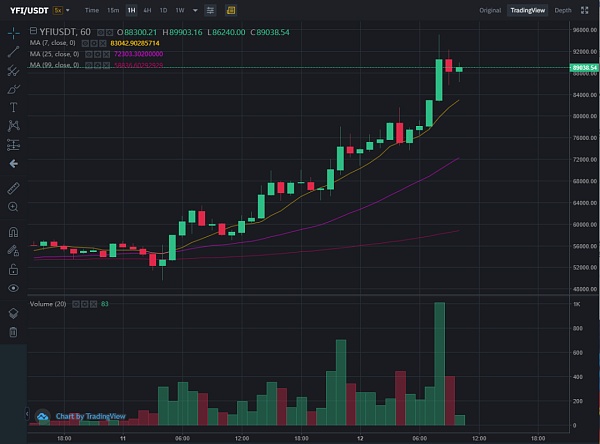The image size is (600, 444).
Task: Select the crosshair cursor tool
Action: point(13,33)
